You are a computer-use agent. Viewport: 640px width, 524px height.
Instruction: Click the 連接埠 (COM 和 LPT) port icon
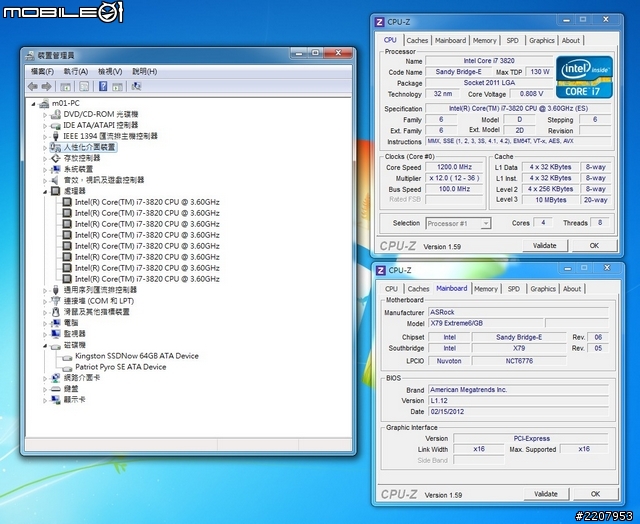[x=56, y=301]
